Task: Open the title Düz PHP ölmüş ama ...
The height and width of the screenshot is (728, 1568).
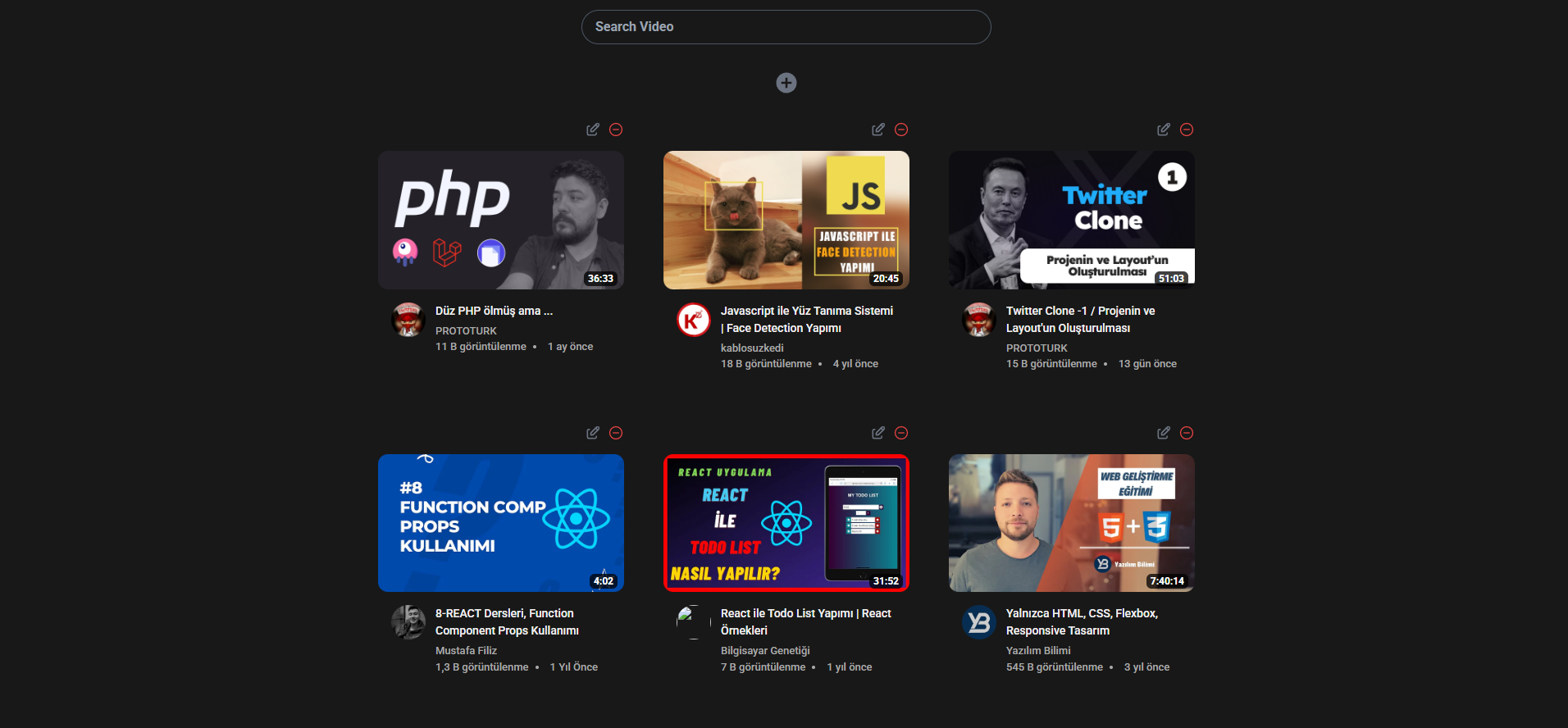Action: tap(494, 311)
